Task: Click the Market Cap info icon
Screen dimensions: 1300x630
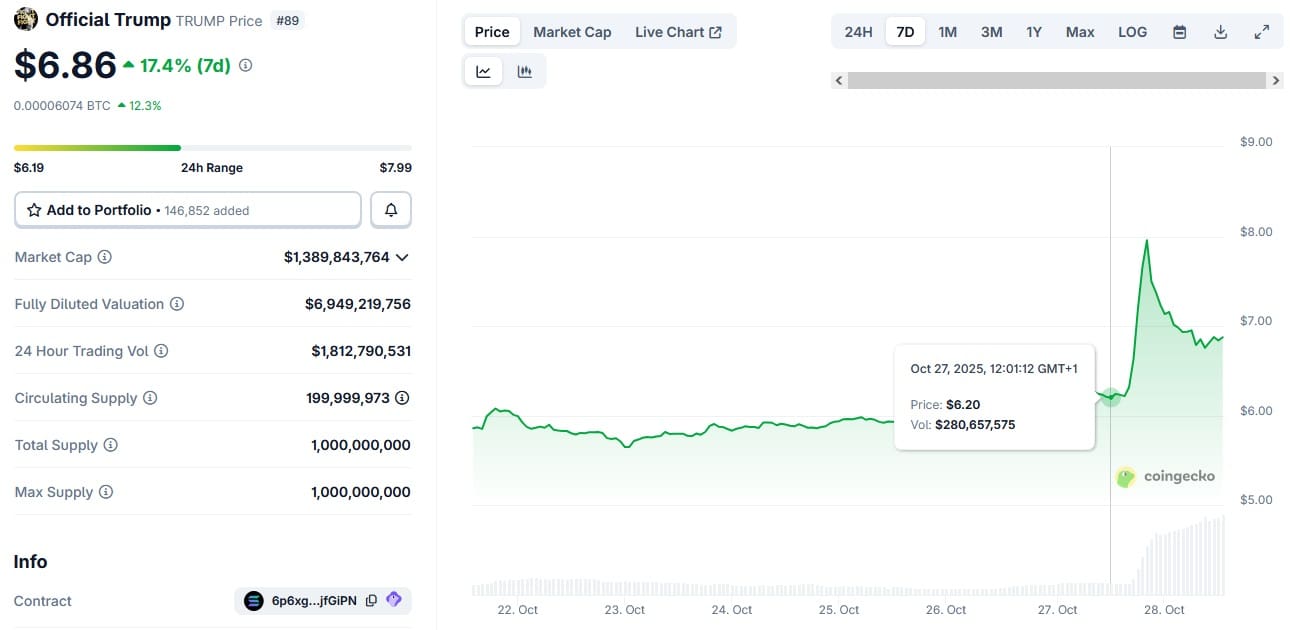Action: (x=104, y=257)
